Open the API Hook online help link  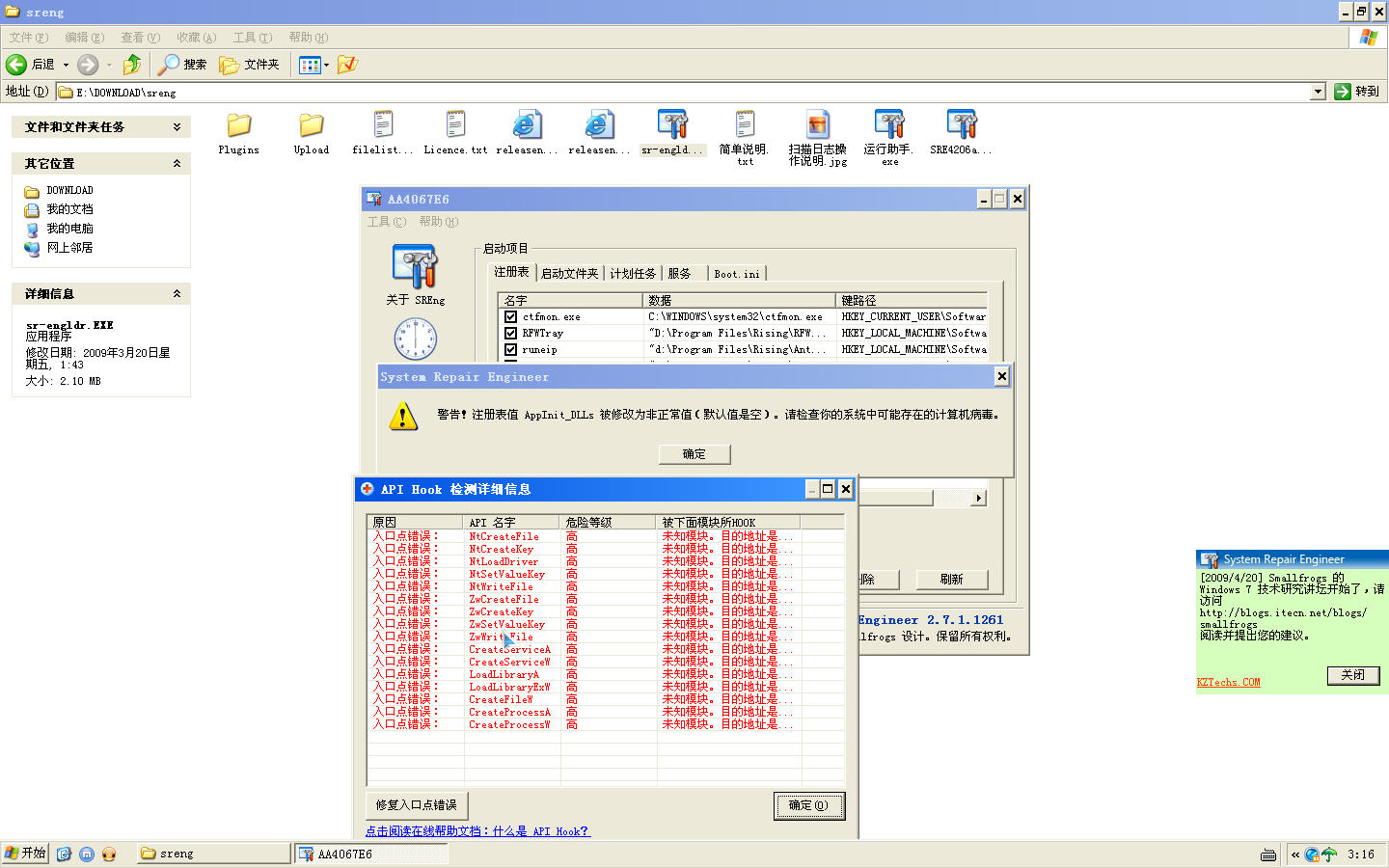click(477, 831)
